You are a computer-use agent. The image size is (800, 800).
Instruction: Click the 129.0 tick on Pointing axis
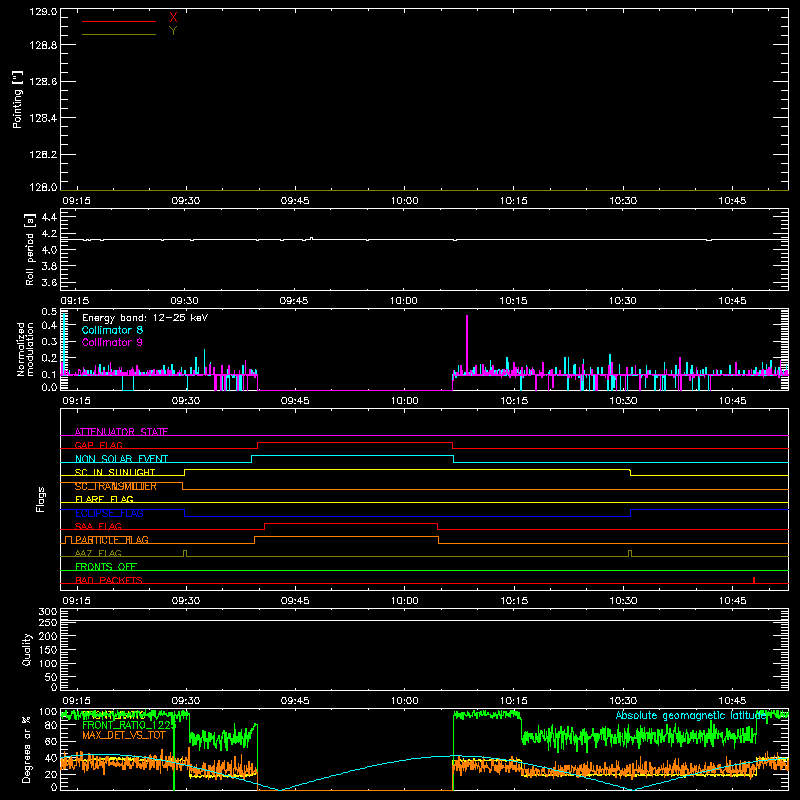pyautogui.click(x=43, y=12)
